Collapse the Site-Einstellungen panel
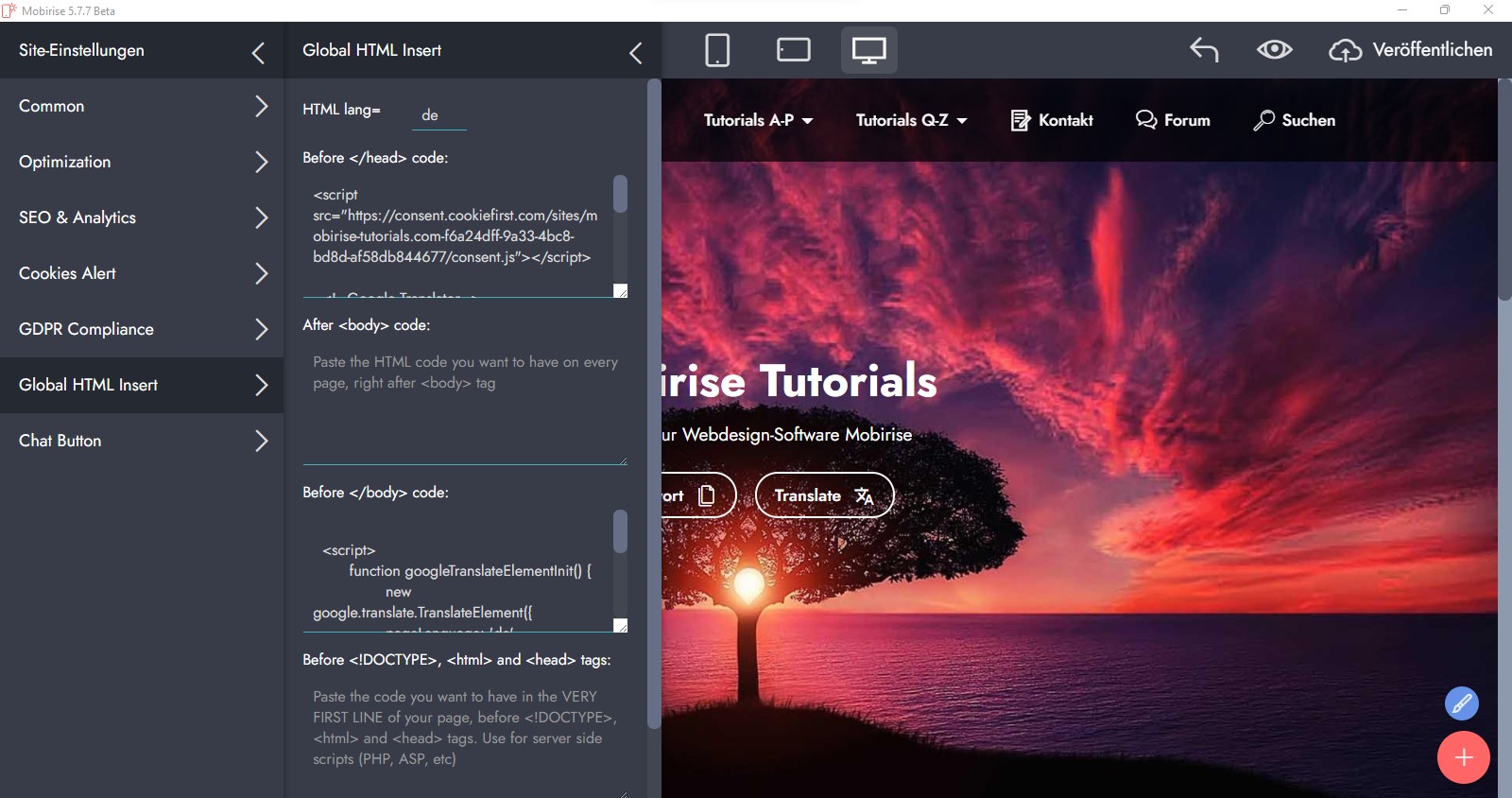The height and width of the screenshot is (798, 1512). point(258,52)
